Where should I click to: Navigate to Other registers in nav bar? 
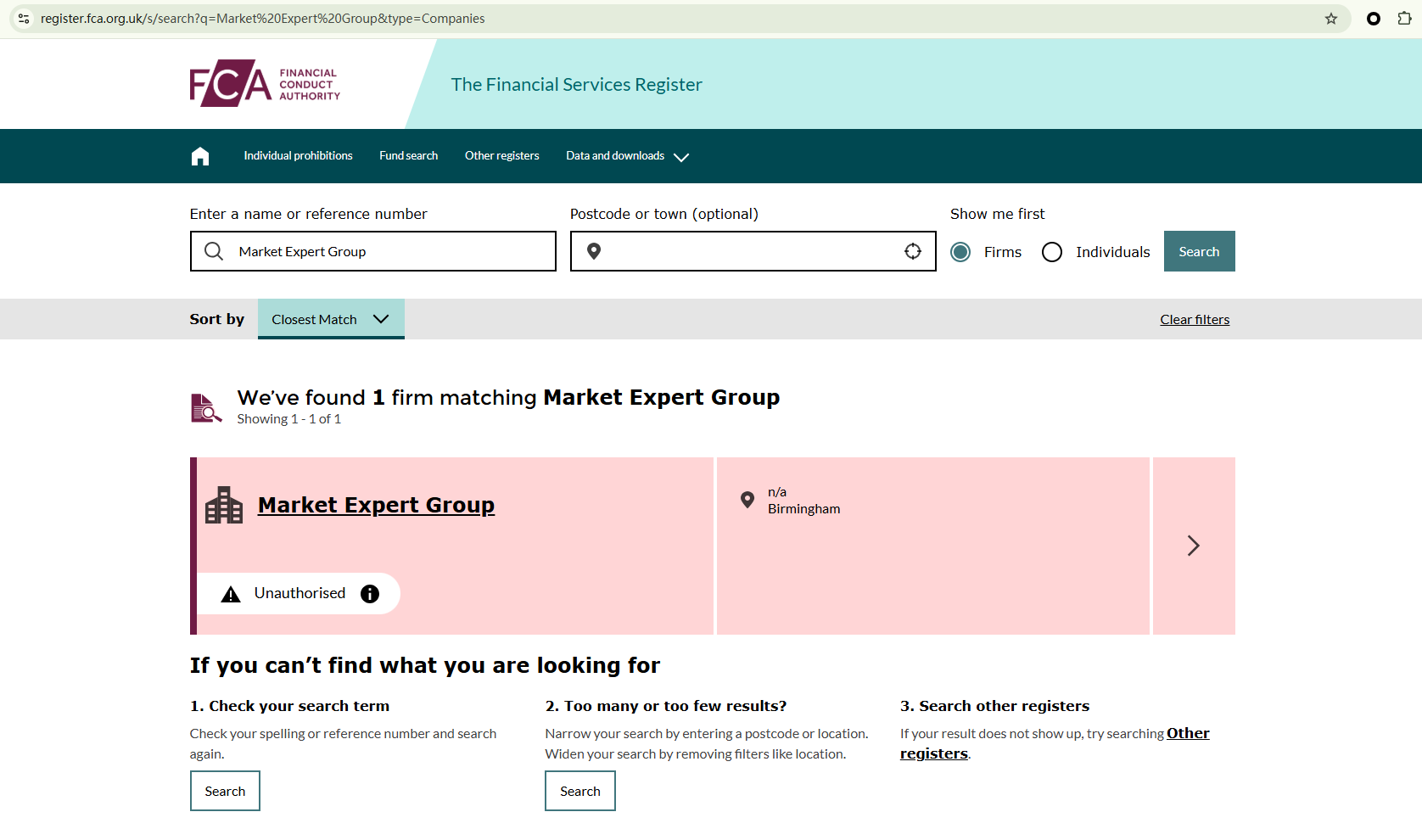coord(501,156)
